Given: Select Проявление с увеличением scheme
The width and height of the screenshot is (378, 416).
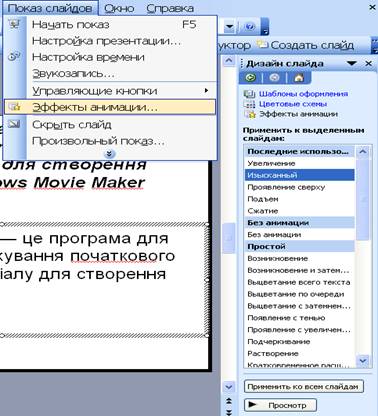Looking at the screenshot, I should [300, 330].
